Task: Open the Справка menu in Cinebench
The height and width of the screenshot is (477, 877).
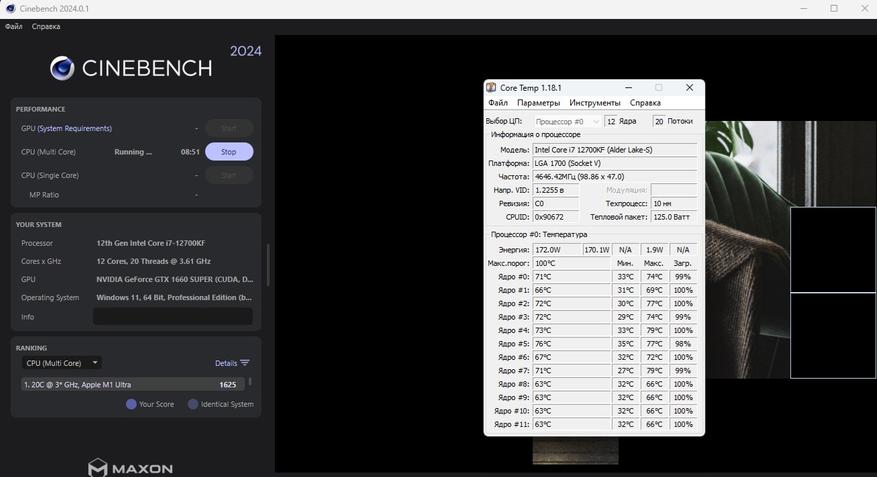Action: coord(46,26)
